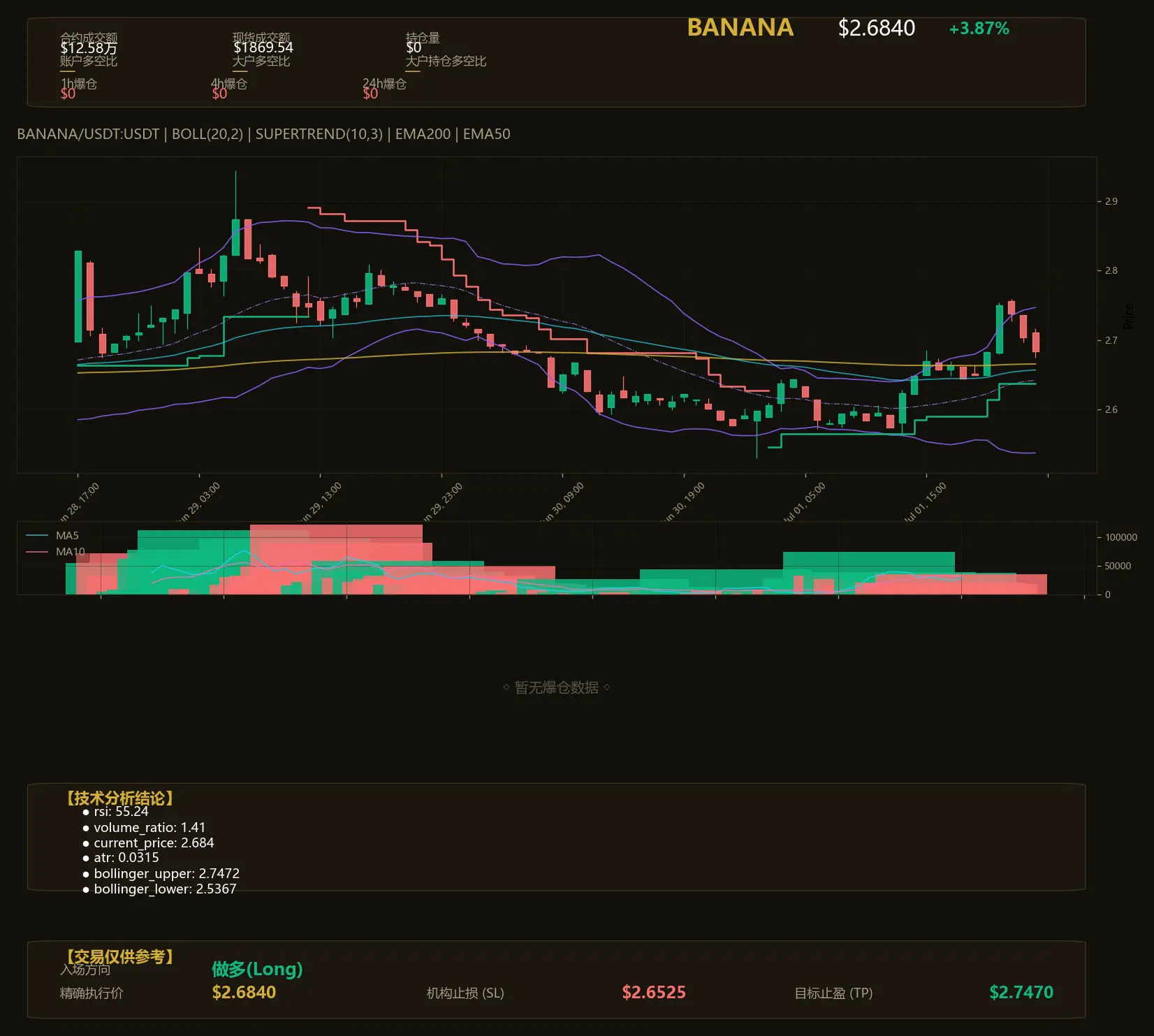Viewport: 1154px width, 1036px height.
Task: Click the 账户多空比 label
Action: (89, 61)
